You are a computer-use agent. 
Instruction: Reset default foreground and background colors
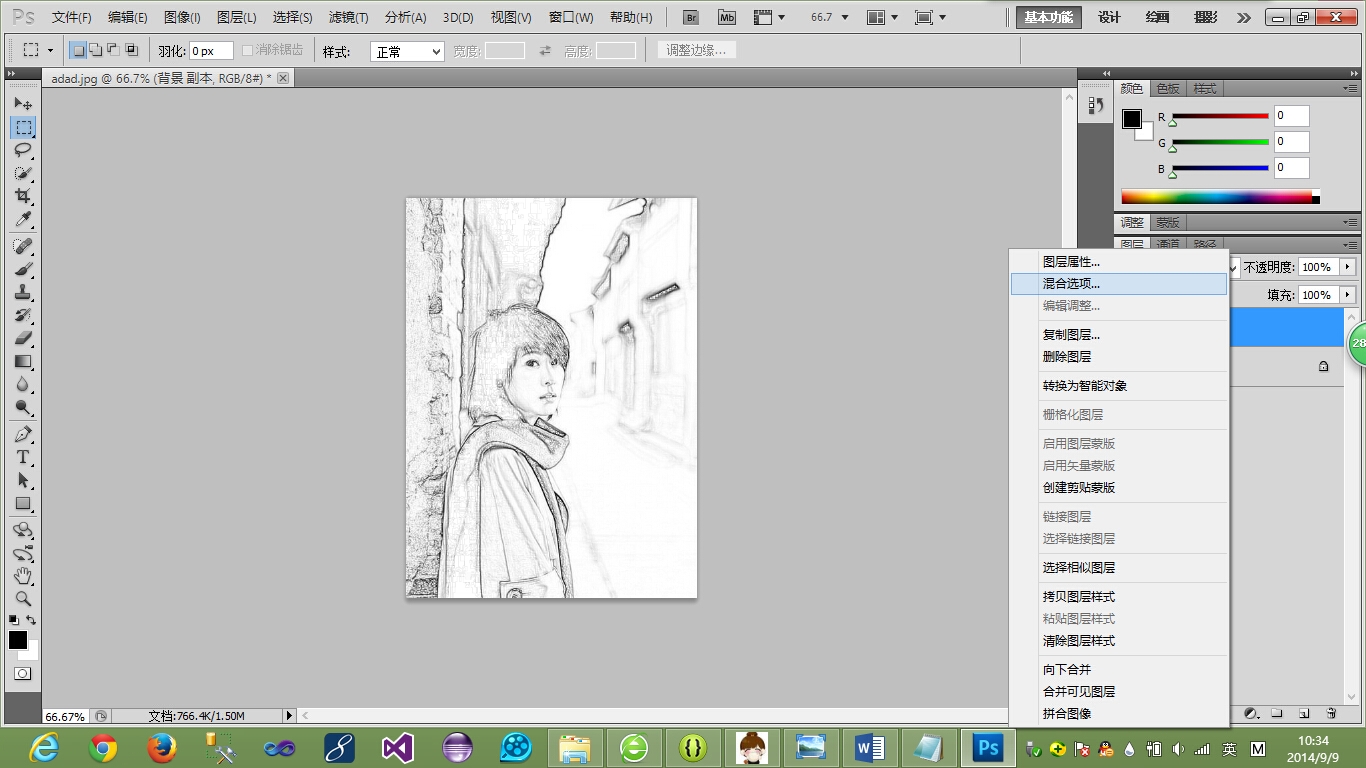[14, 620]
